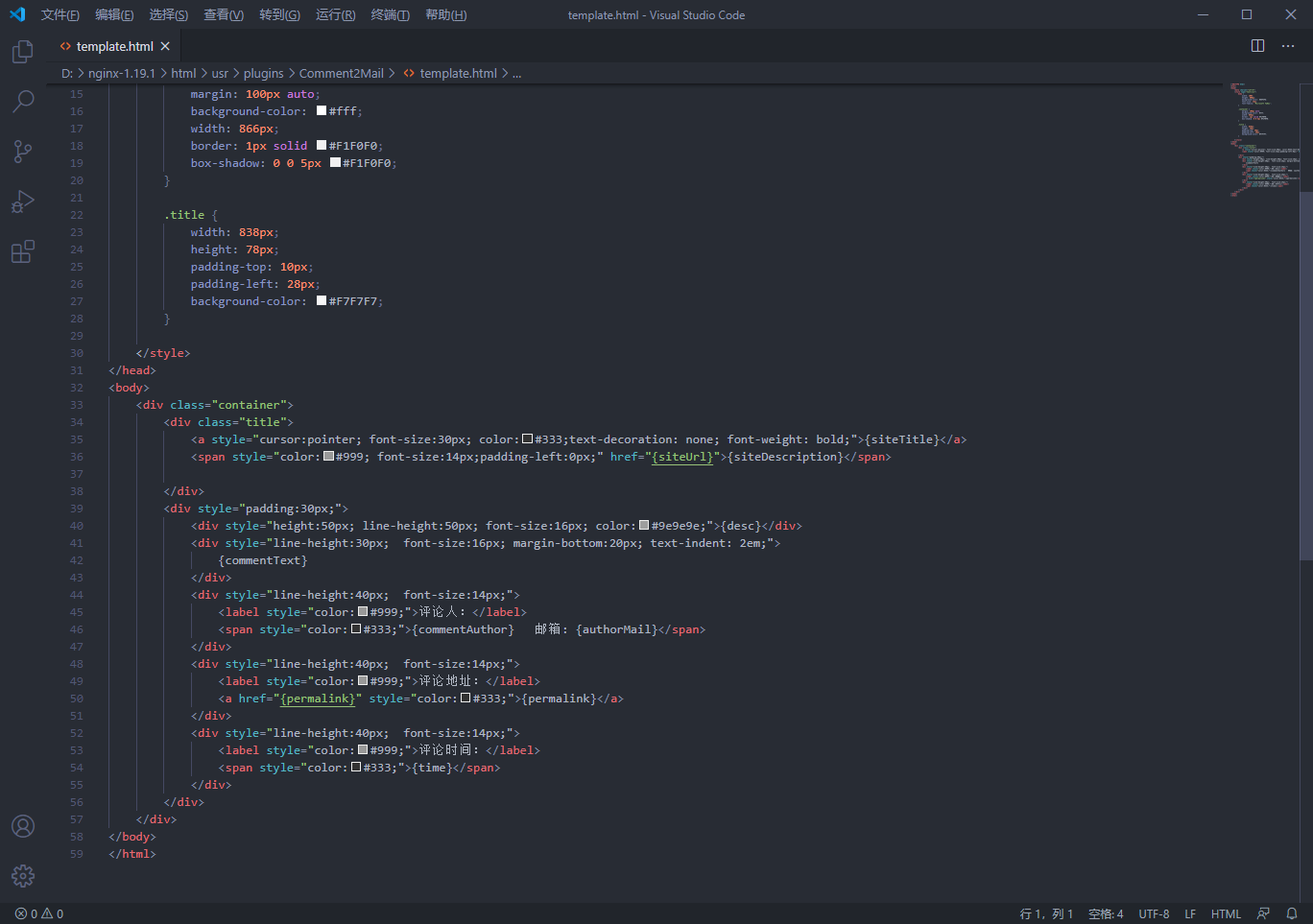Click line number 39 in the gutter

tap(77, 509)
